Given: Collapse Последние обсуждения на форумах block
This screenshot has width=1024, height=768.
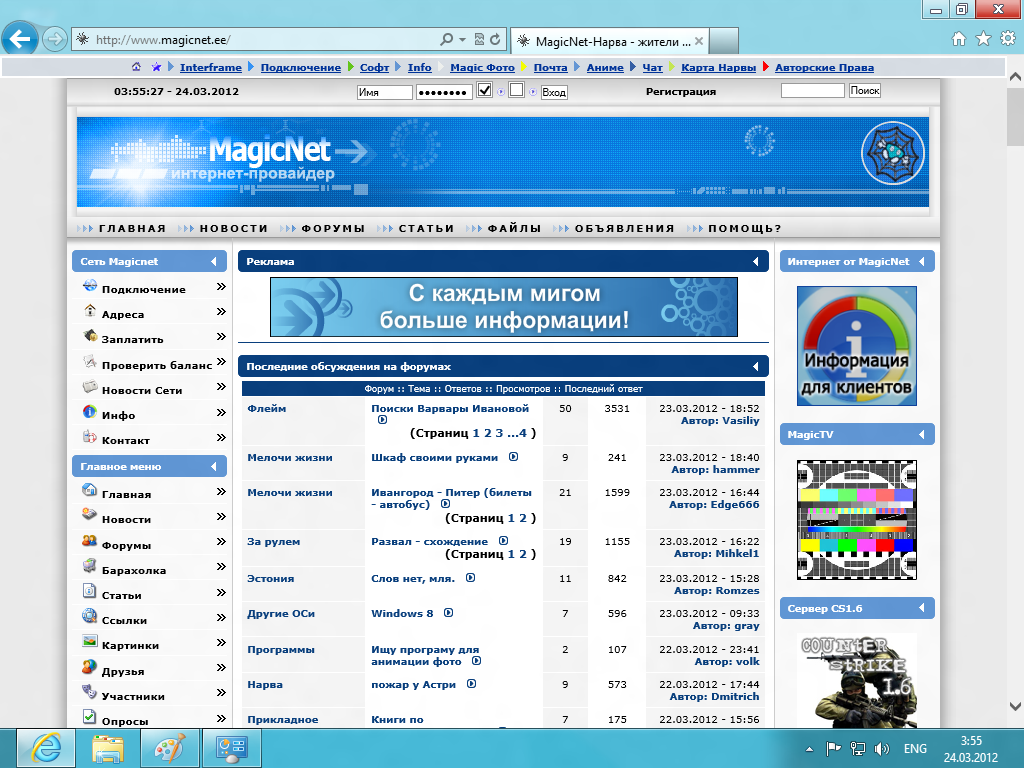Looking at the screenshot, I should tap(756, 366).
